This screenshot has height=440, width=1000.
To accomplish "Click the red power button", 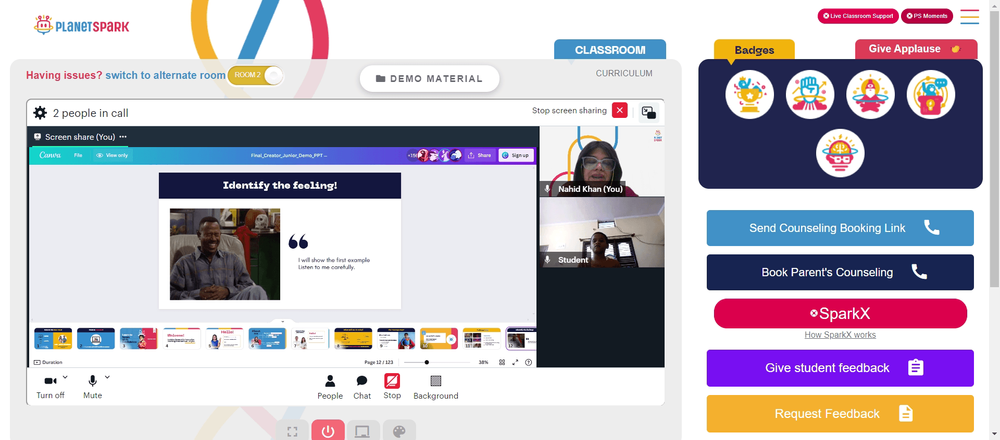I will tap(328, 431).
